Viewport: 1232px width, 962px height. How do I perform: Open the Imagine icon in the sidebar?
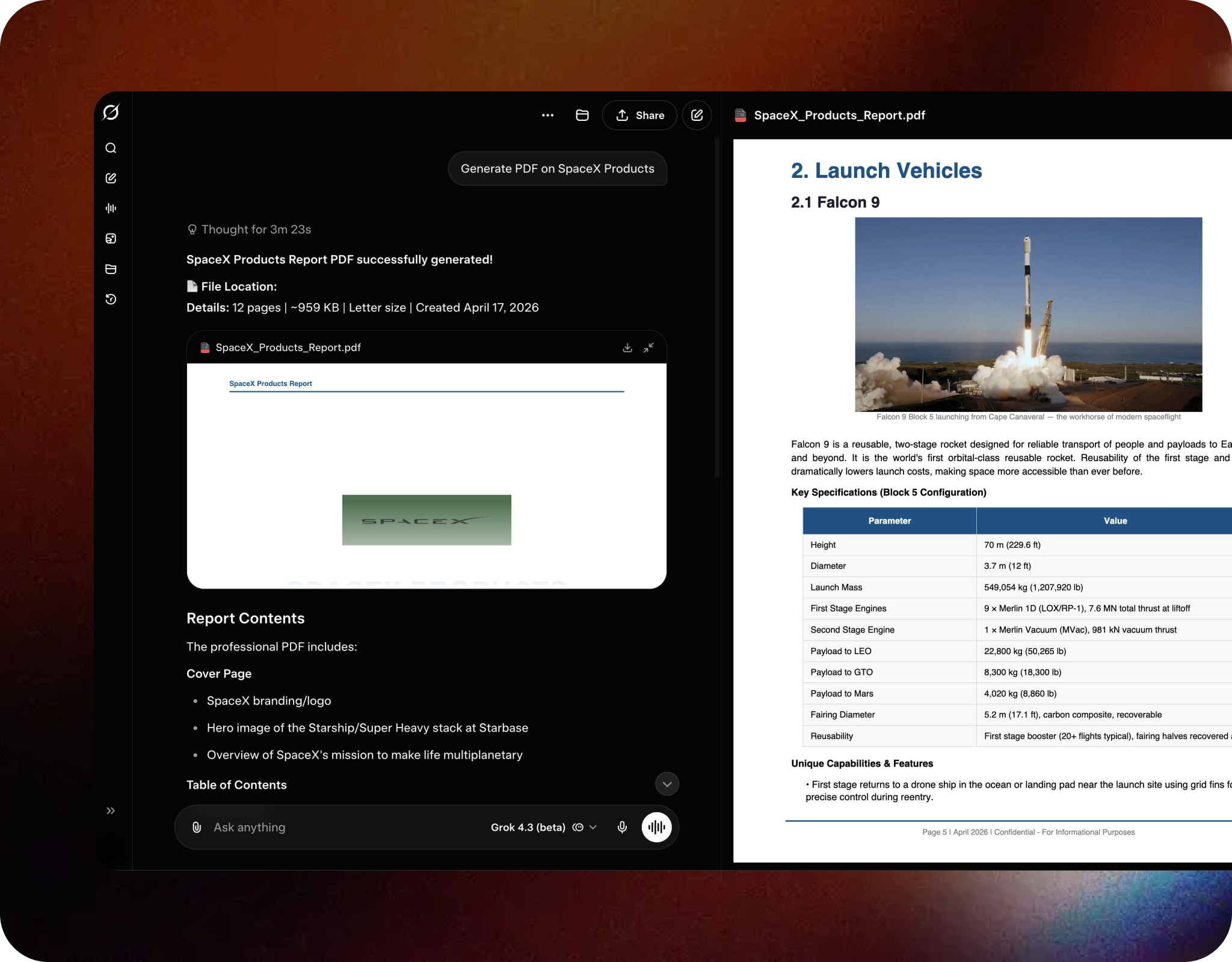111,239
